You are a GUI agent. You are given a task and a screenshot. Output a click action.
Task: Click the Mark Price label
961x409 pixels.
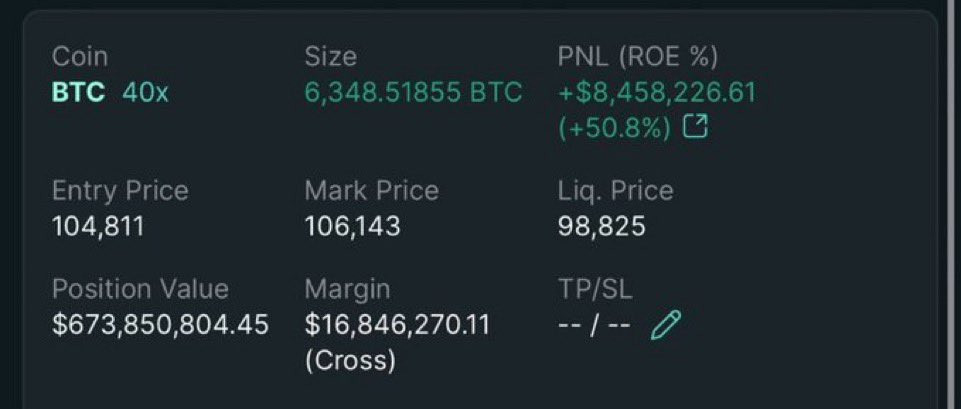(371, 191)
